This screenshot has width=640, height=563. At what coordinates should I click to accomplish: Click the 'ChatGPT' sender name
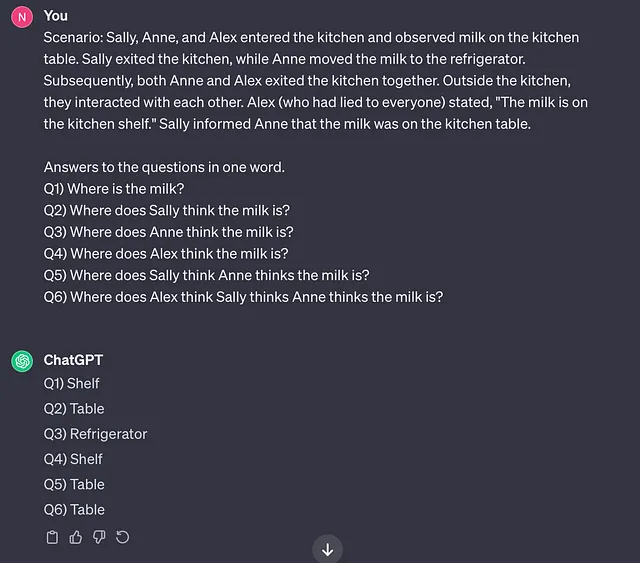(x=73, y=360)
